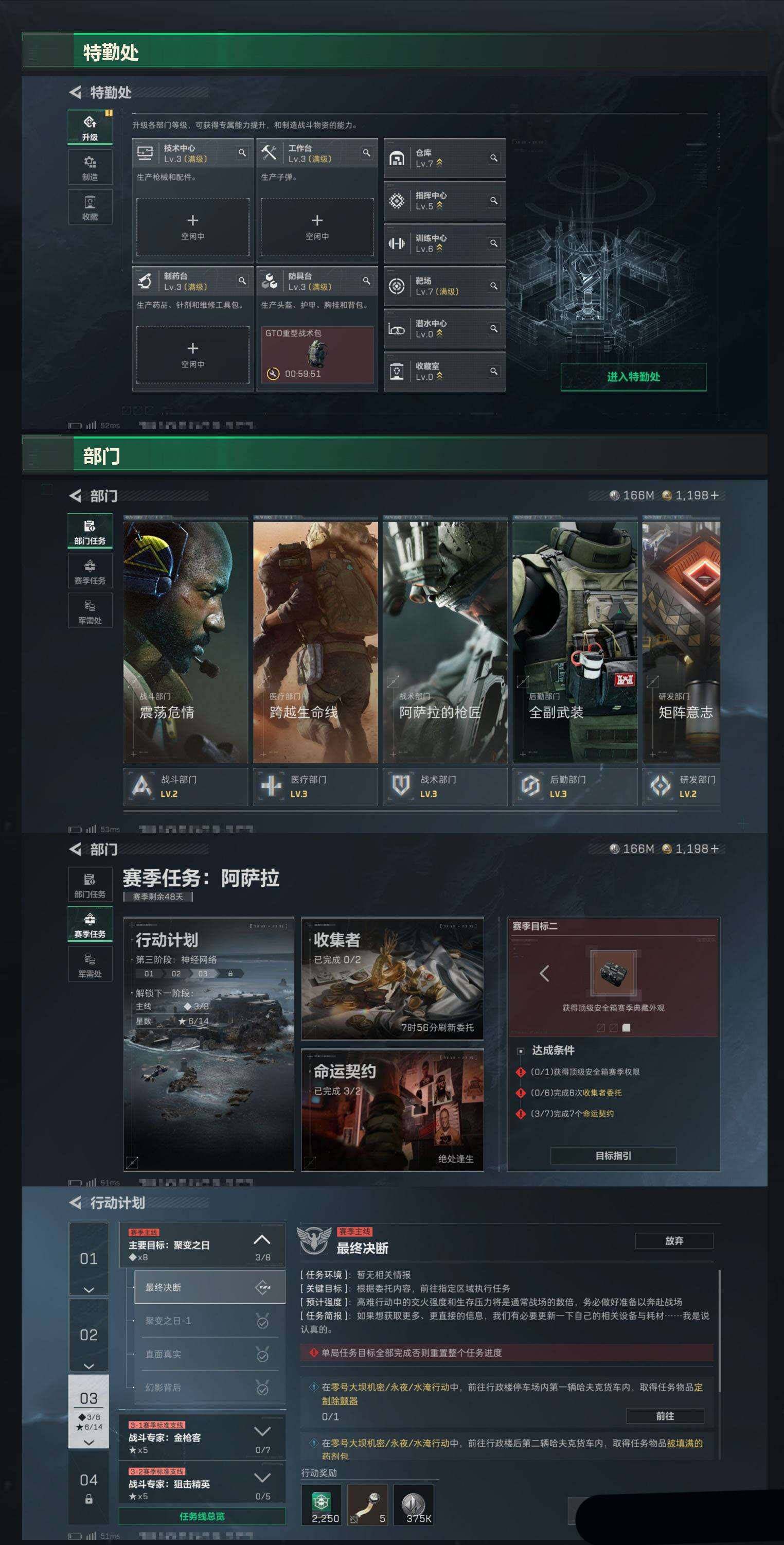
Task: Add currency via plus next to 1,198 on card screen
Action: 714,496
